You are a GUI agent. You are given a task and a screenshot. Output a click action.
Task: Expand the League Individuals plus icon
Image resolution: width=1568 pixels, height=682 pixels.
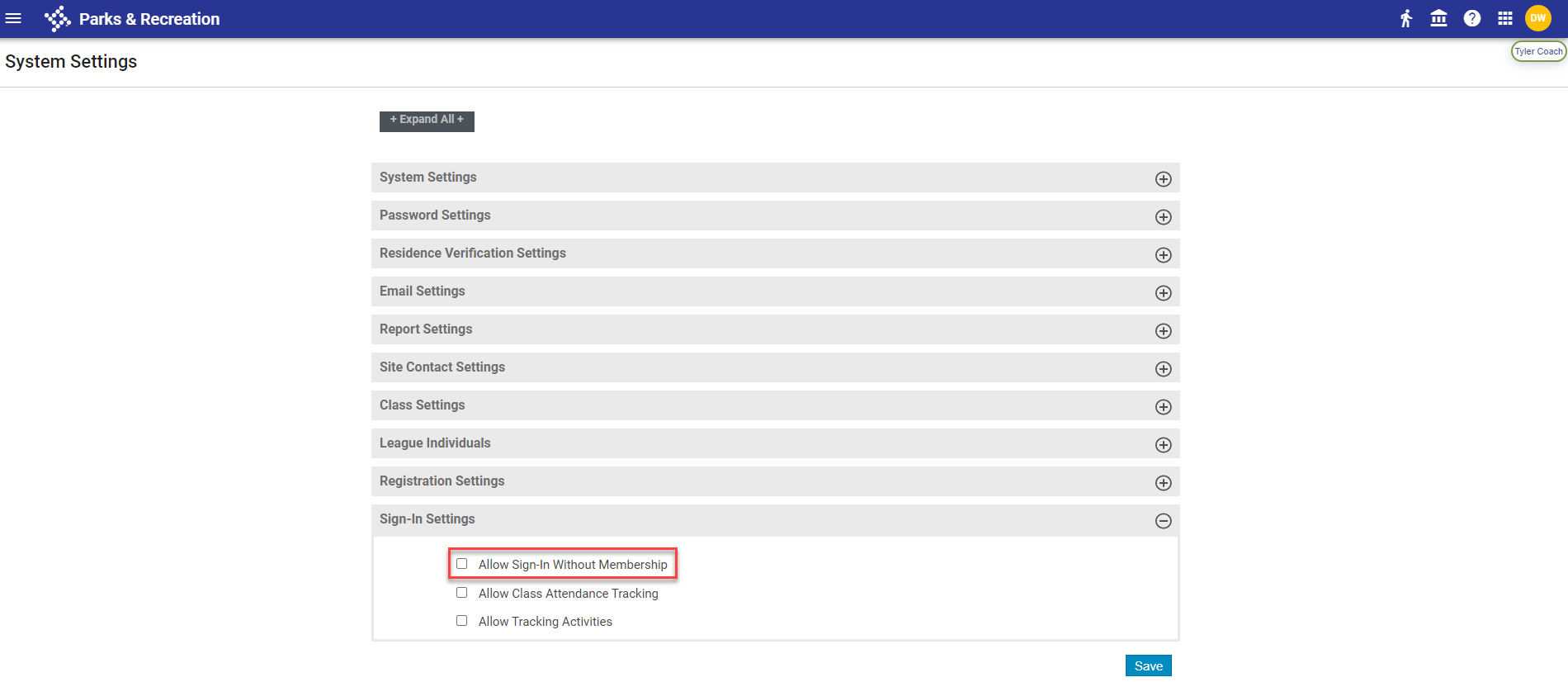(x=1163, y=445)
